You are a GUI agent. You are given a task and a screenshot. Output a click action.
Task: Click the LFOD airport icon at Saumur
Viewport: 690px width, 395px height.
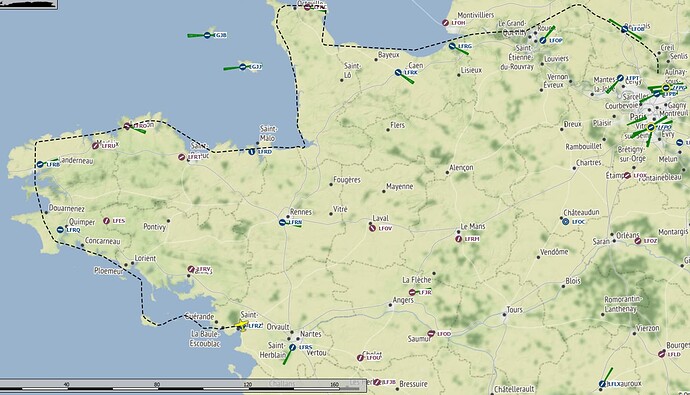coord(431,334)
